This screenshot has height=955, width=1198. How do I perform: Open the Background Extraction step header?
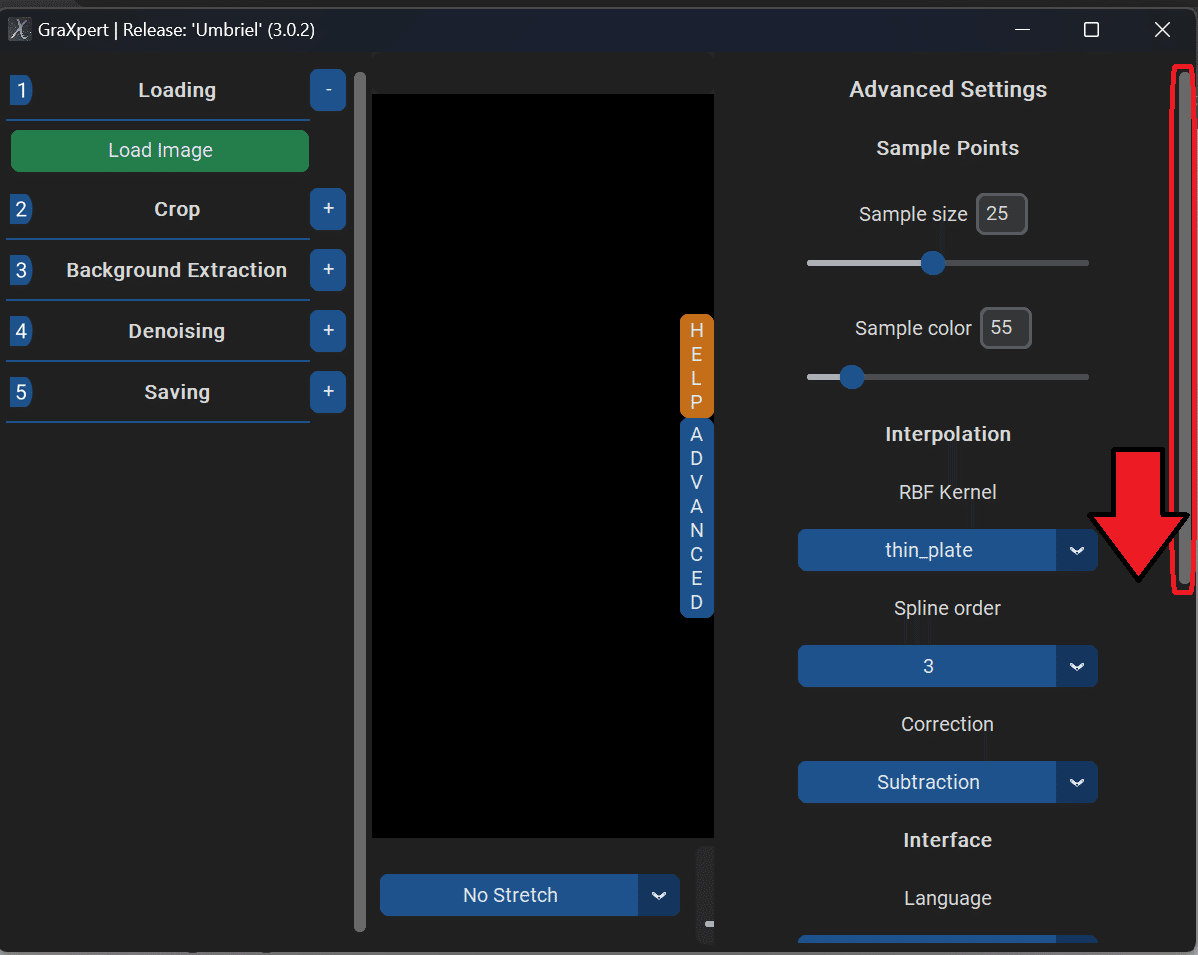(176, 270)
